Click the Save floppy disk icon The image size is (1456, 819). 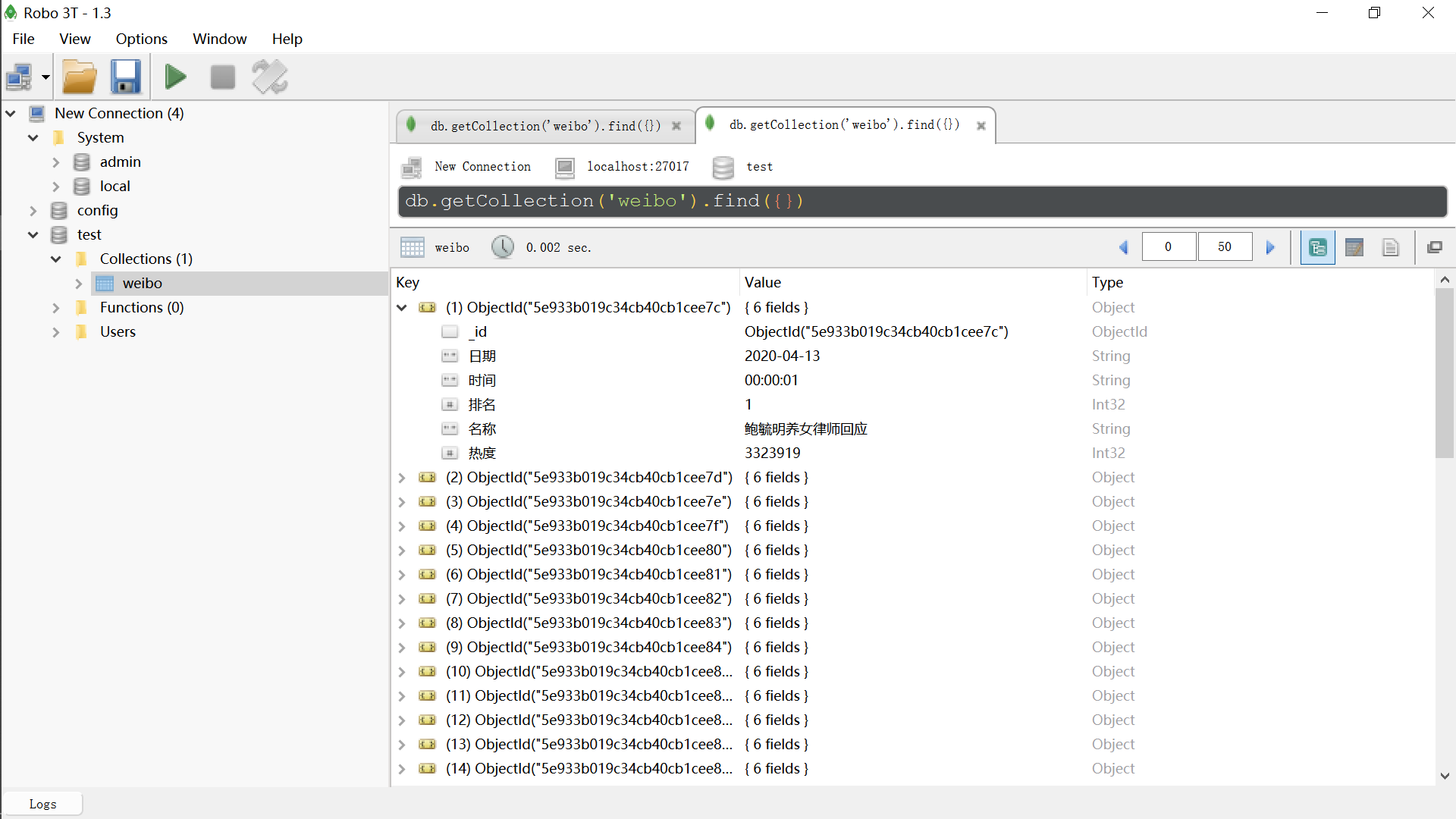pos(126,77)
